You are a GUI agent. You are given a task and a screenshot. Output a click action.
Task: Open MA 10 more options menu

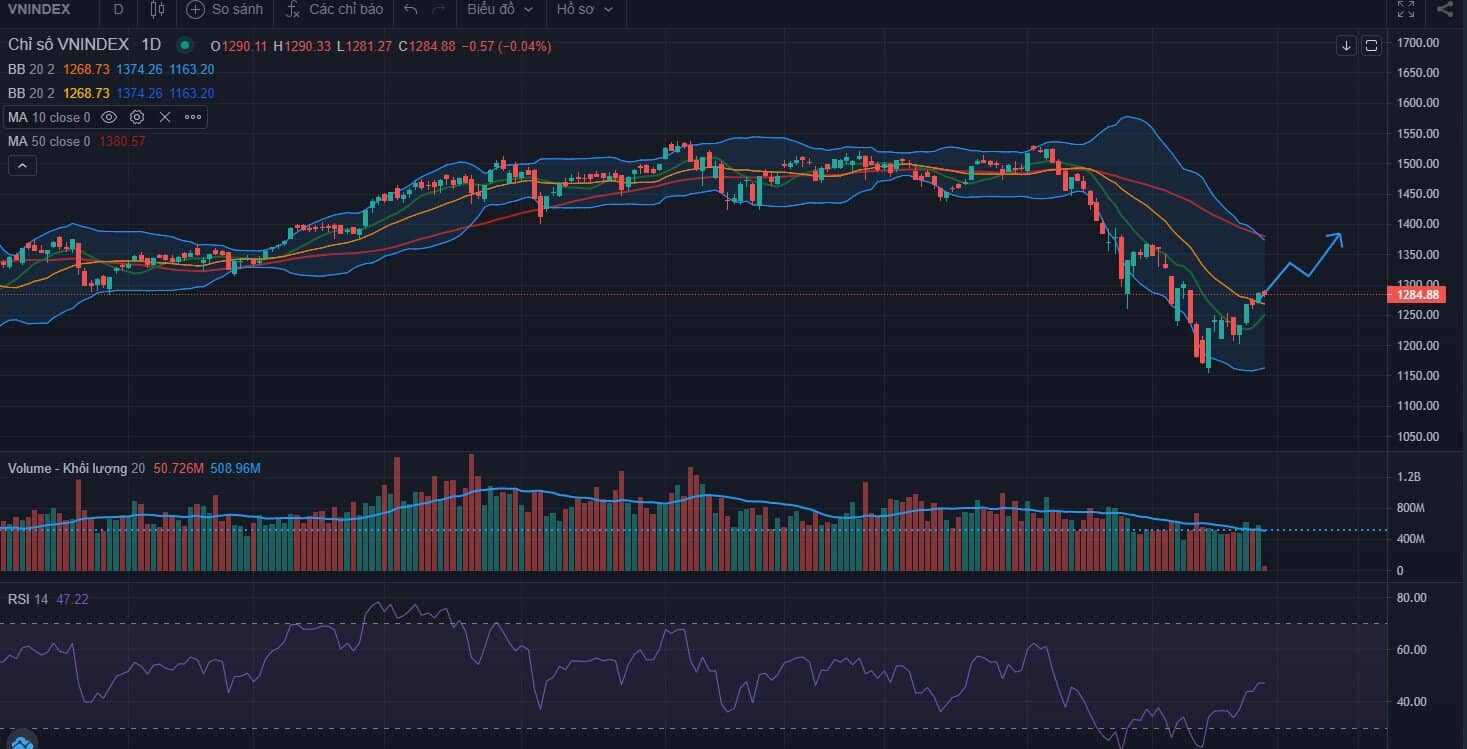click(193, 117)
